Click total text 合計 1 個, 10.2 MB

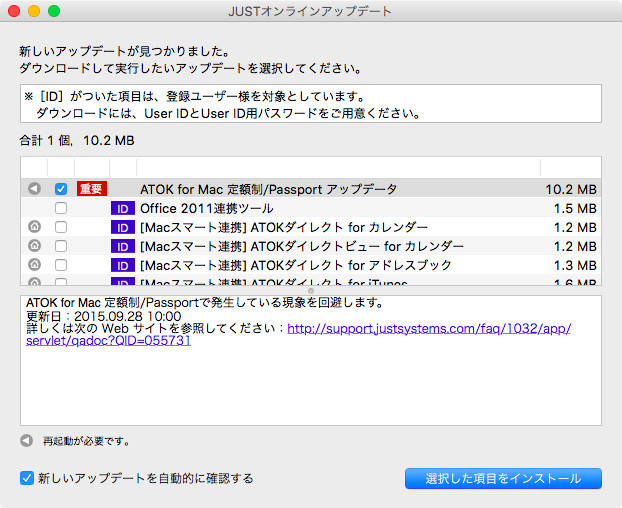(x=77, y=140)
